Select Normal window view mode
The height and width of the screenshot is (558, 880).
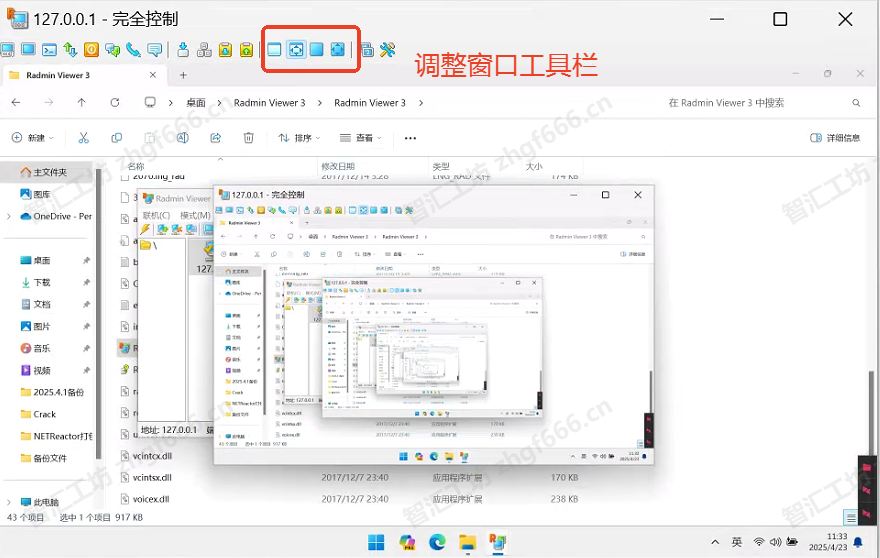274,49
